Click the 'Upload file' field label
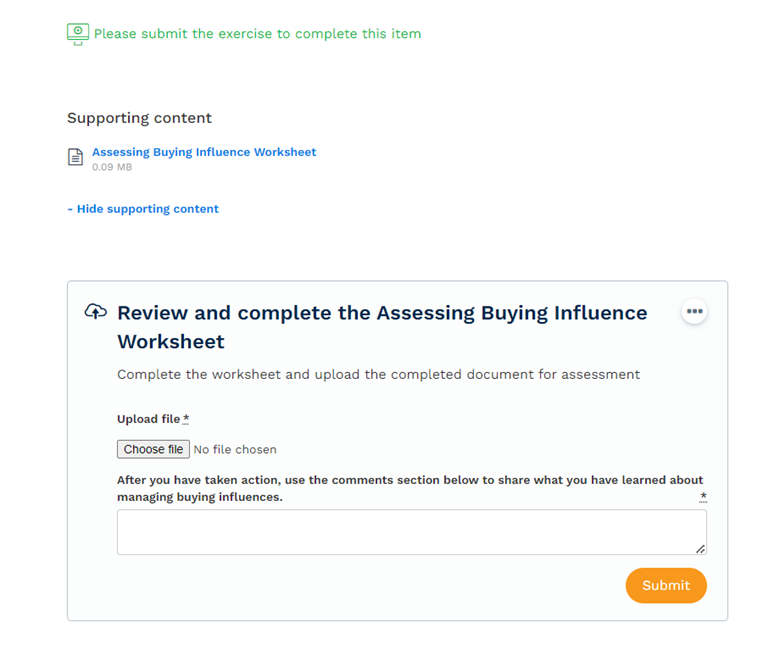This screenshot has width=780, height=650. click(148, 419)
